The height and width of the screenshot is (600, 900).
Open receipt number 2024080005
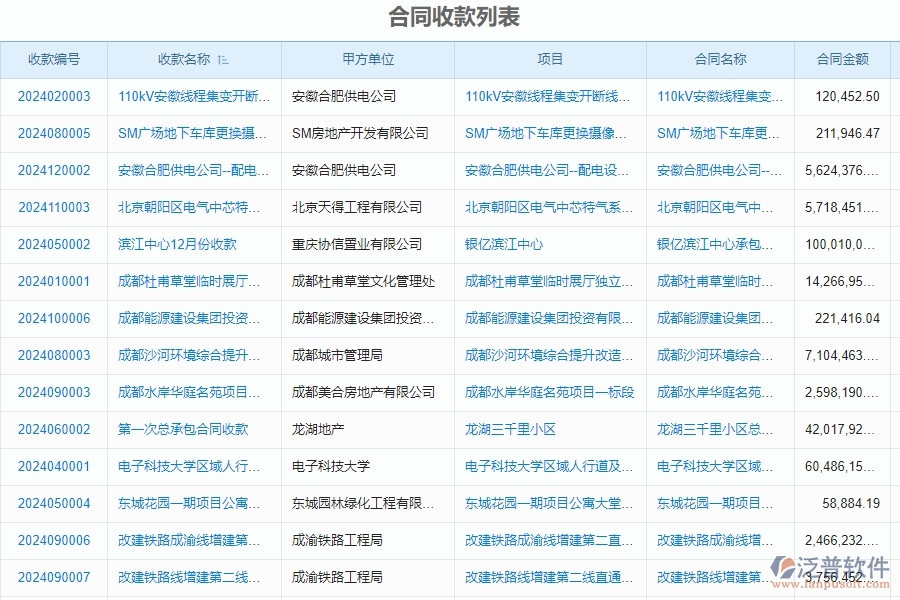(x=54, y=133)
